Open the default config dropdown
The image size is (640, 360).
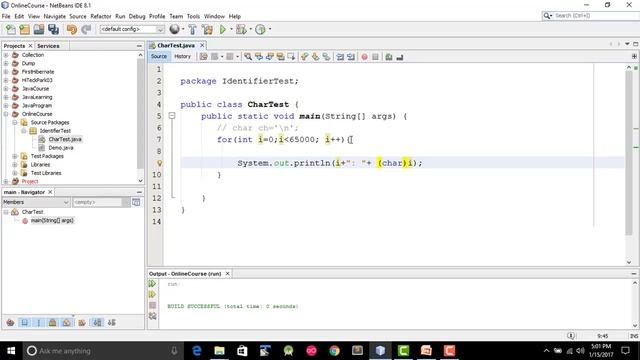(132, 29)
